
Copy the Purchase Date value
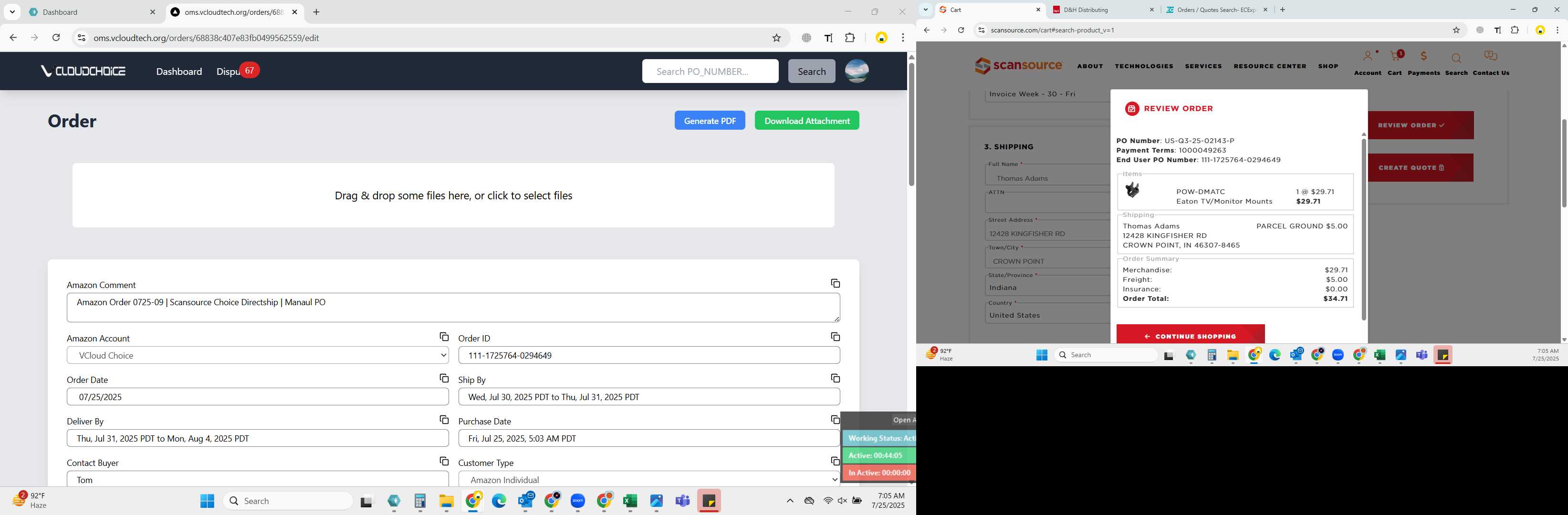[835, 420]
